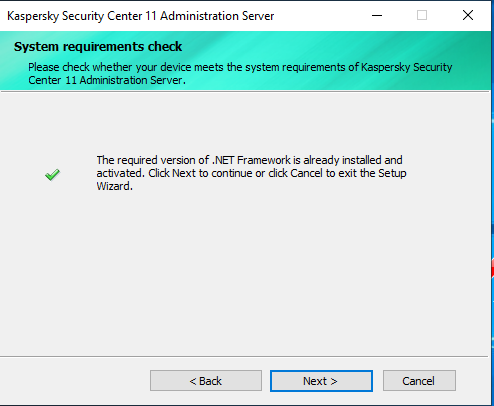Click the horizontal separator above the buttons
This screenshot has width=494, height=406.
click(244, 356)
